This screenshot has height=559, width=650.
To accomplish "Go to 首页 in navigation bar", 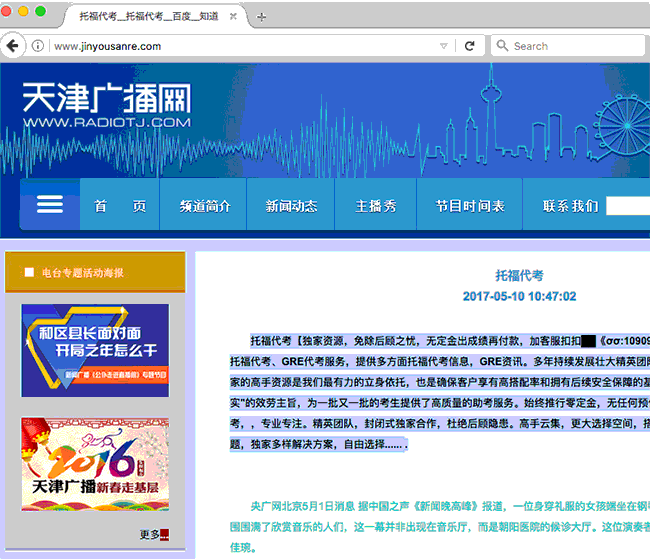I will coord(120,206).
